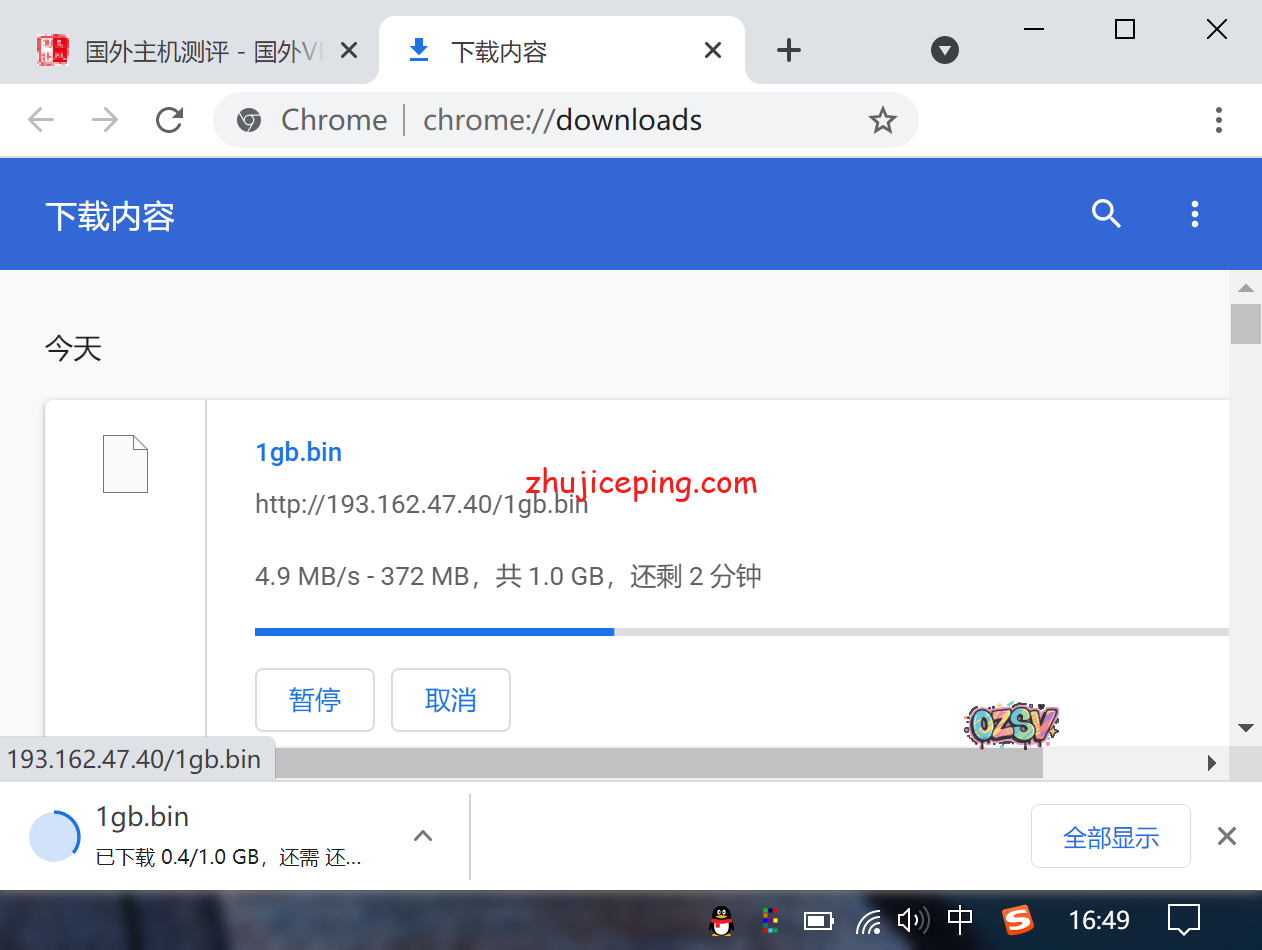1262x950 pixels.
Task: Reload the page with the refresh icon
Action: click(x=170, y=120)
